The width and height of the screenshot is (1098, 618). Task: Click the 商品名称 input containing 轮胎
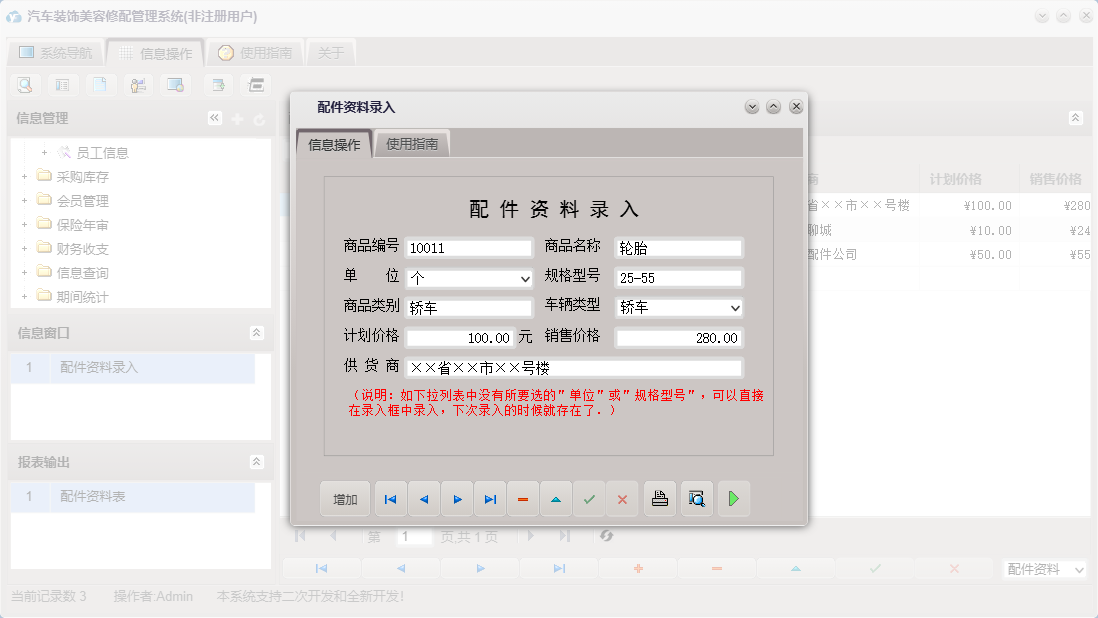(x=678, y=247)
